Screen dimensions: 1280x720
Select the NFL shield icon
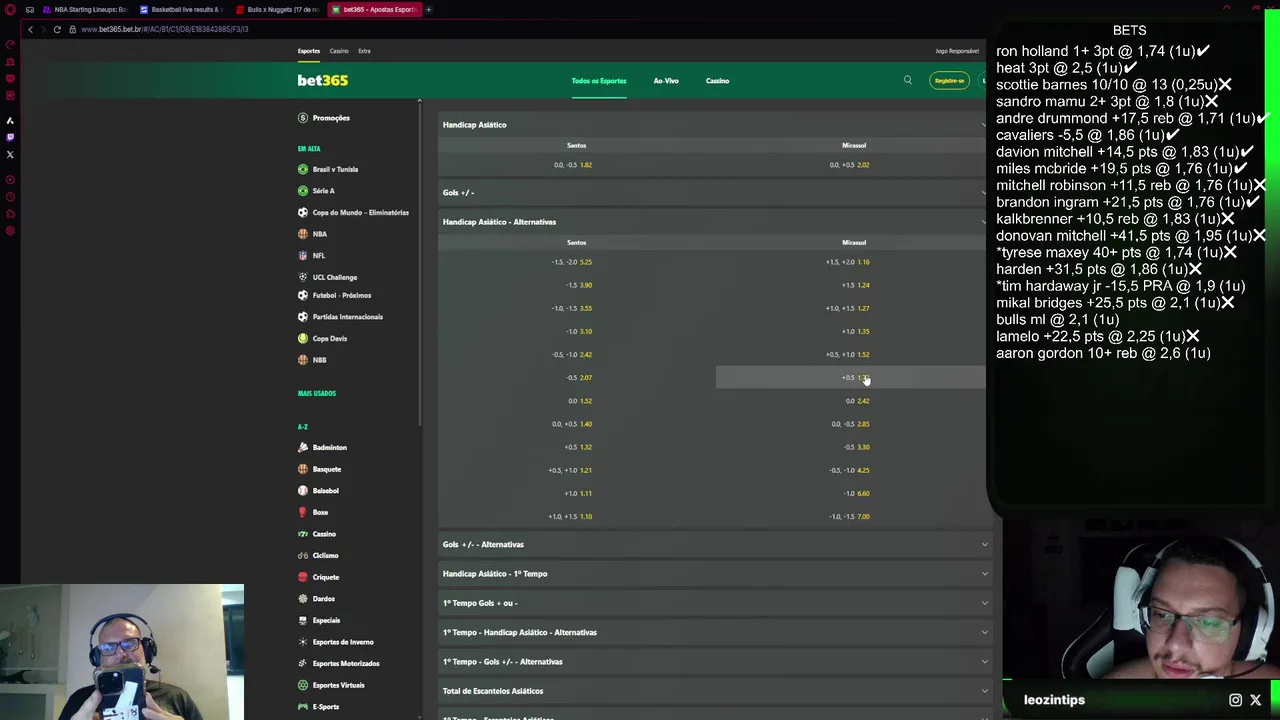[303, 256]
